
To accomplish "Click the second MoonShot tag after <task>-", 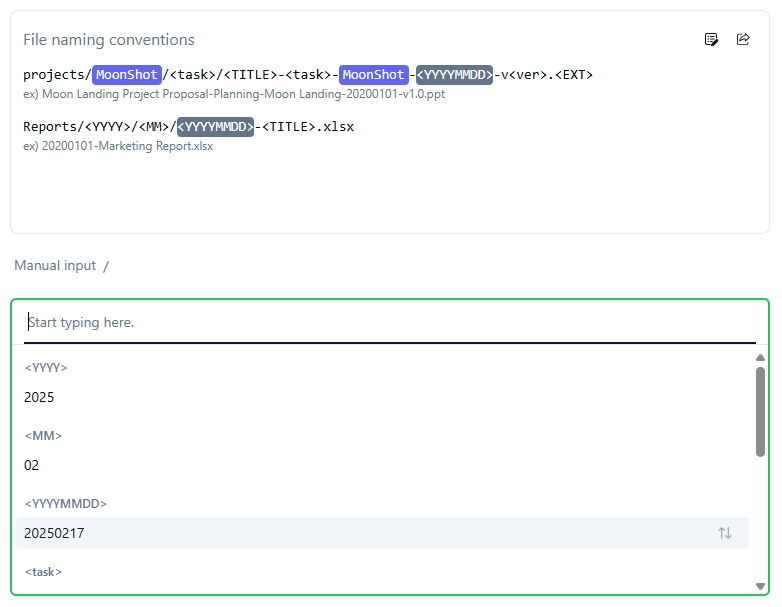I will [373, 75].
